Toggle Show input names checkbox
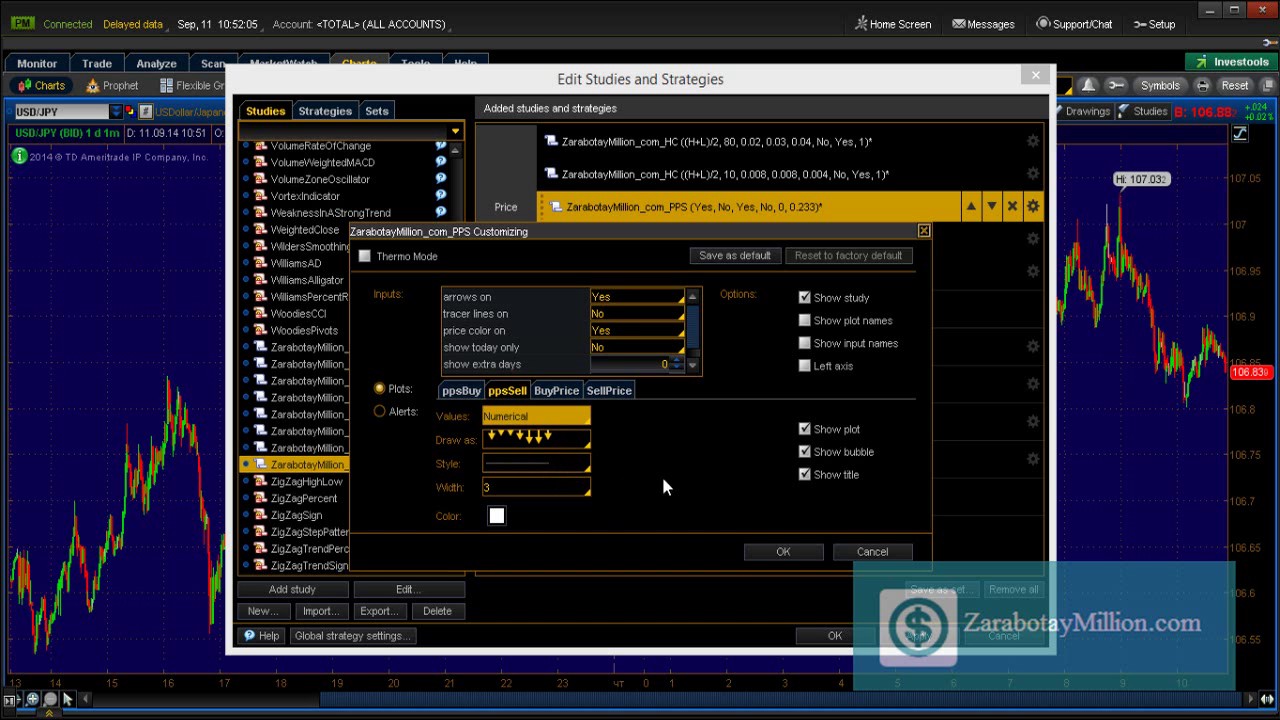The height and width of the screenshot is (720, 1280). (x=804, y=343)
